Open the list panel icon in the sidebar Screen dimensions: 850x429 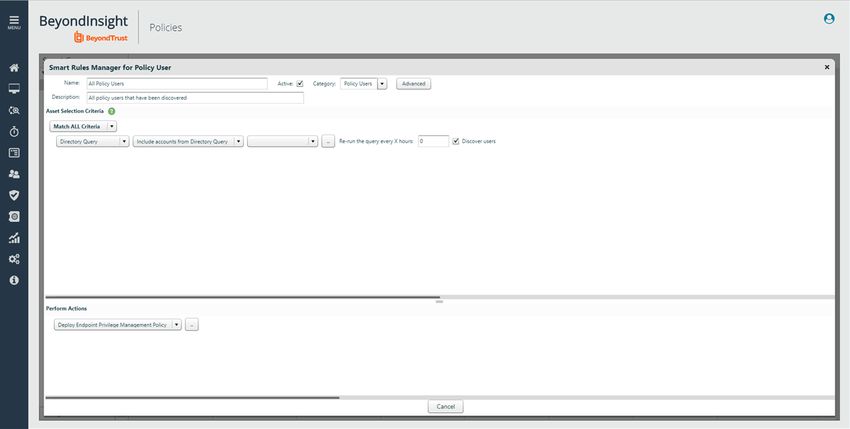[14, 153]
